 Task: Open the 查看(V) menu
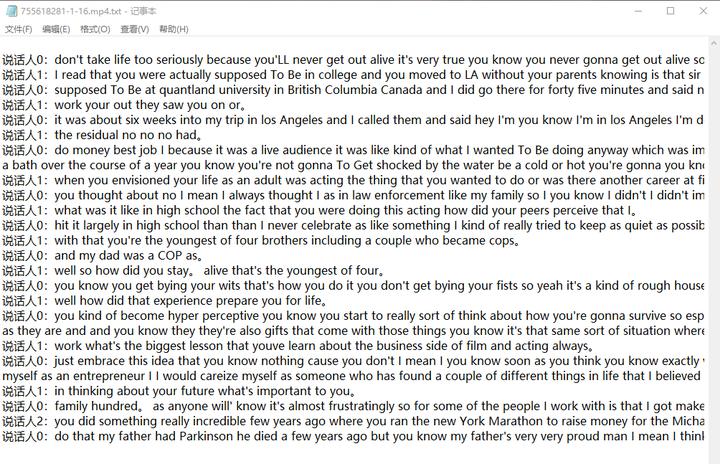[135, 30]
